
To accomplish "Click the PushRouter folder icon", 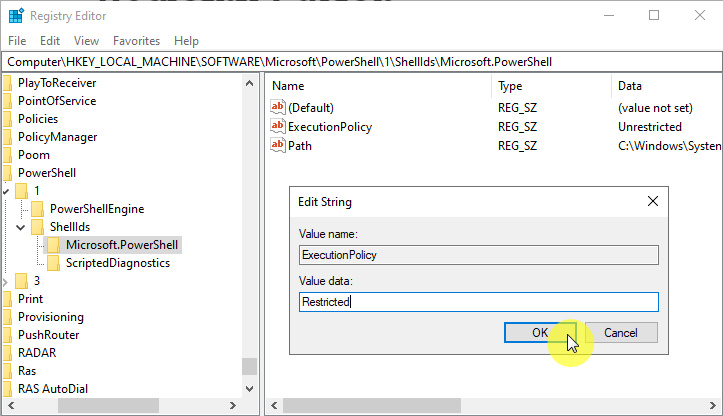I will coord(8,335).
